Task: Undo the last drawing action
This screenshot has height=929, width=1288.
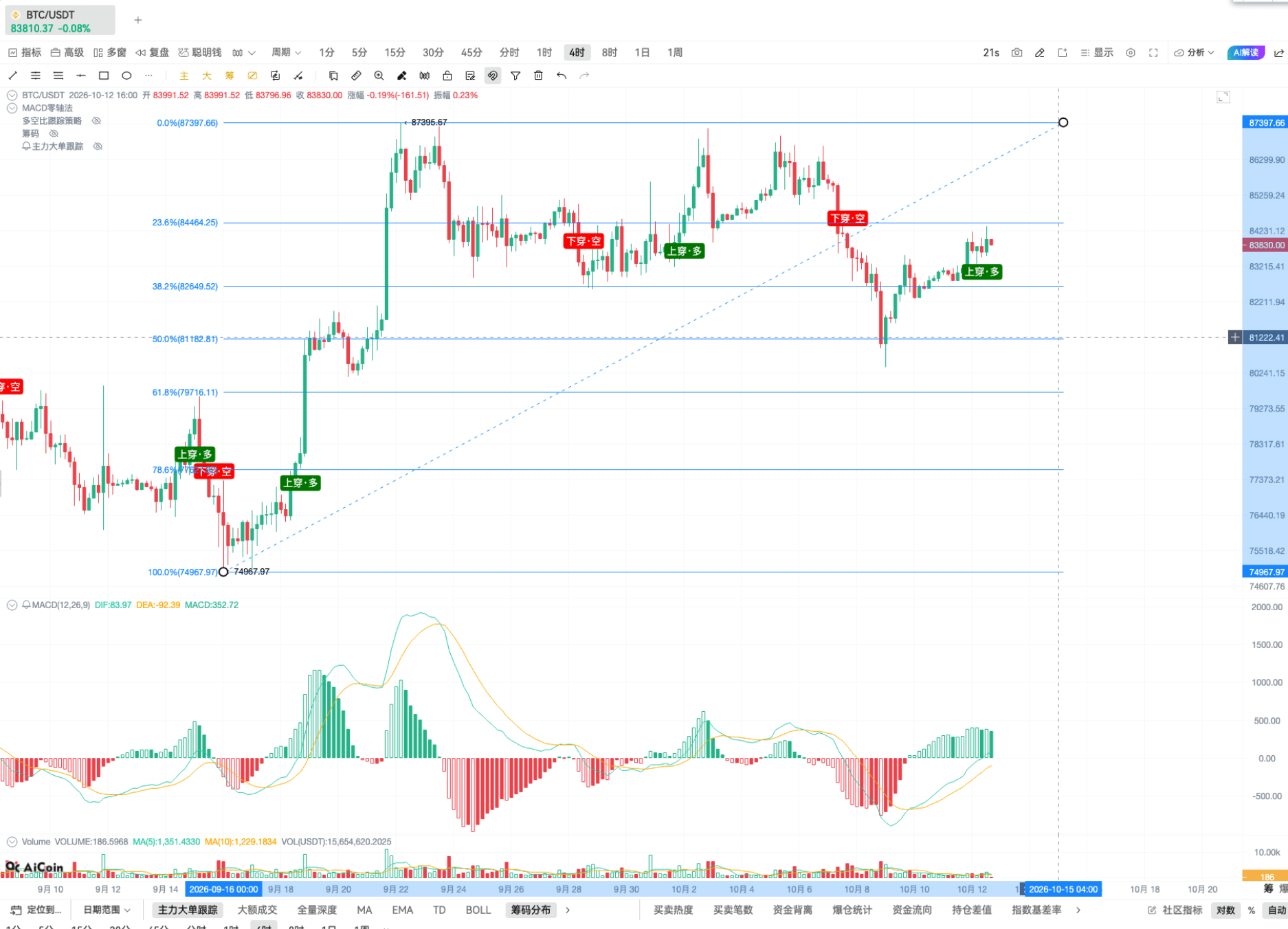Action: pyautogui.click(x=562, y=76)
